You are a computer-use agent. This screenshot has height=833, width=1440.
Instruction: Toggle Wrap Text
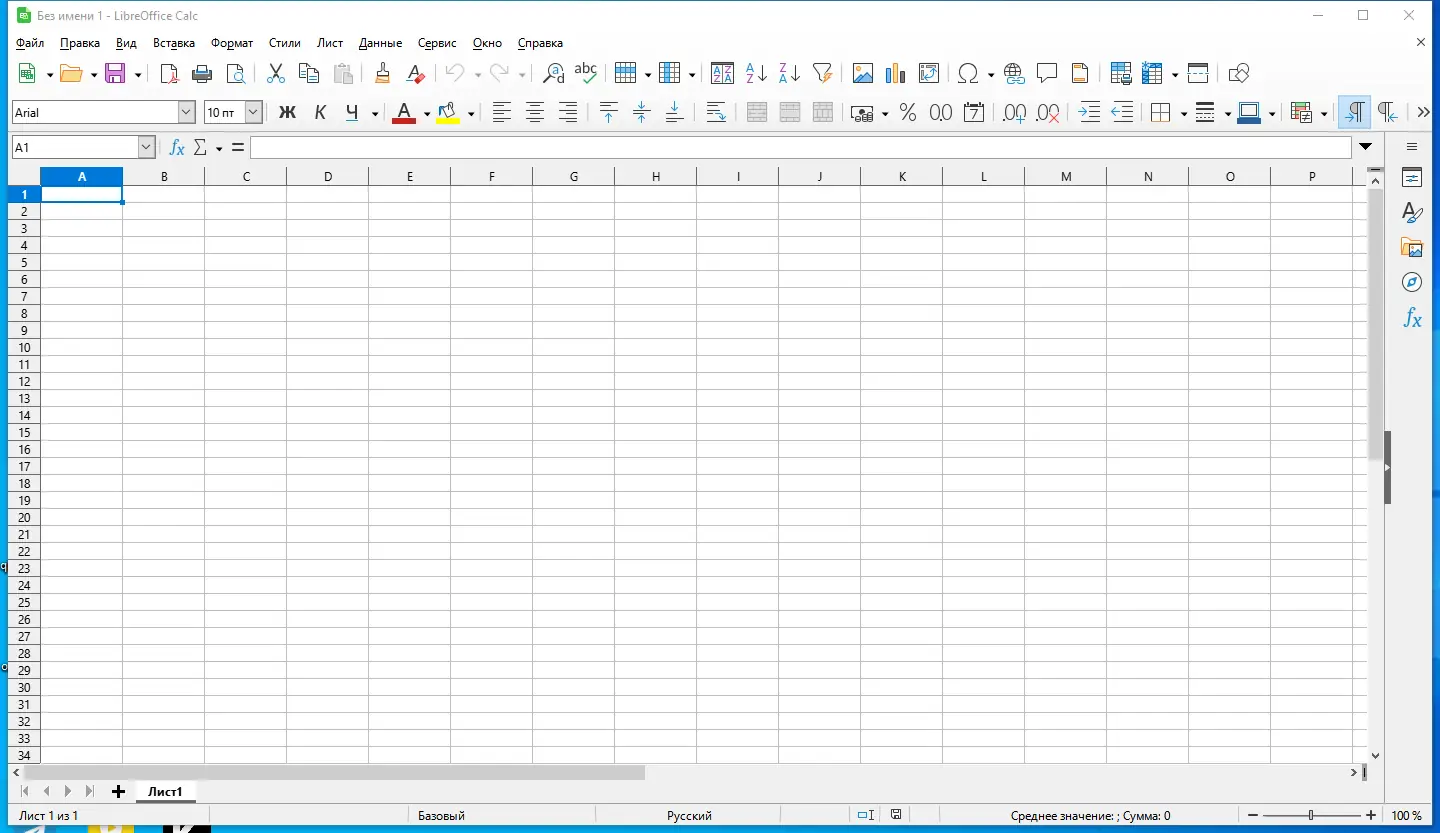coord(716,113)
